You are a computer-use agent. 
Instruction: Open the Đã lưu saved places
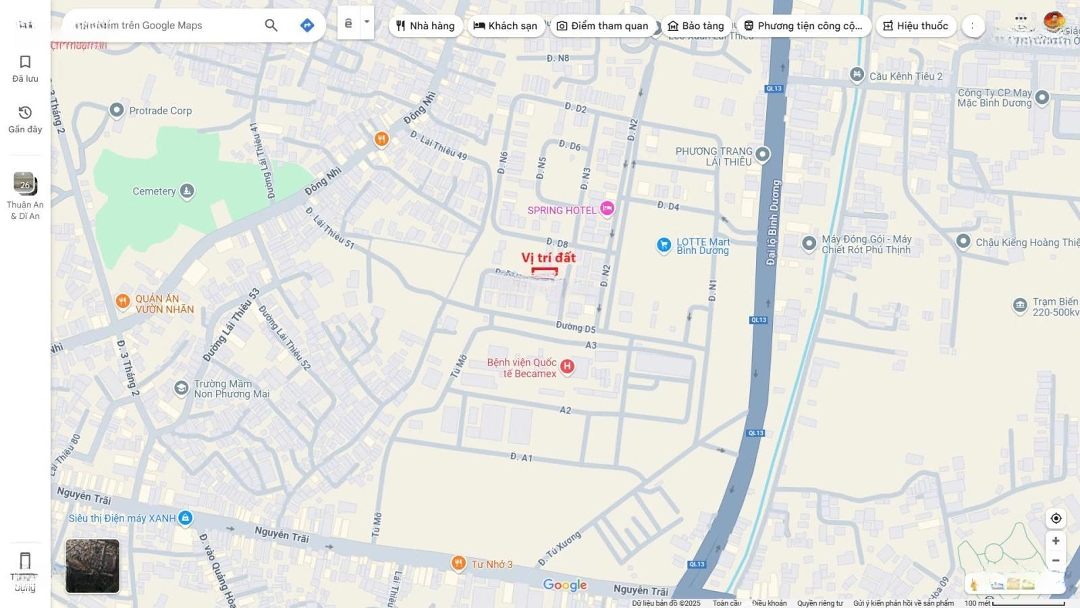[25, 68]
